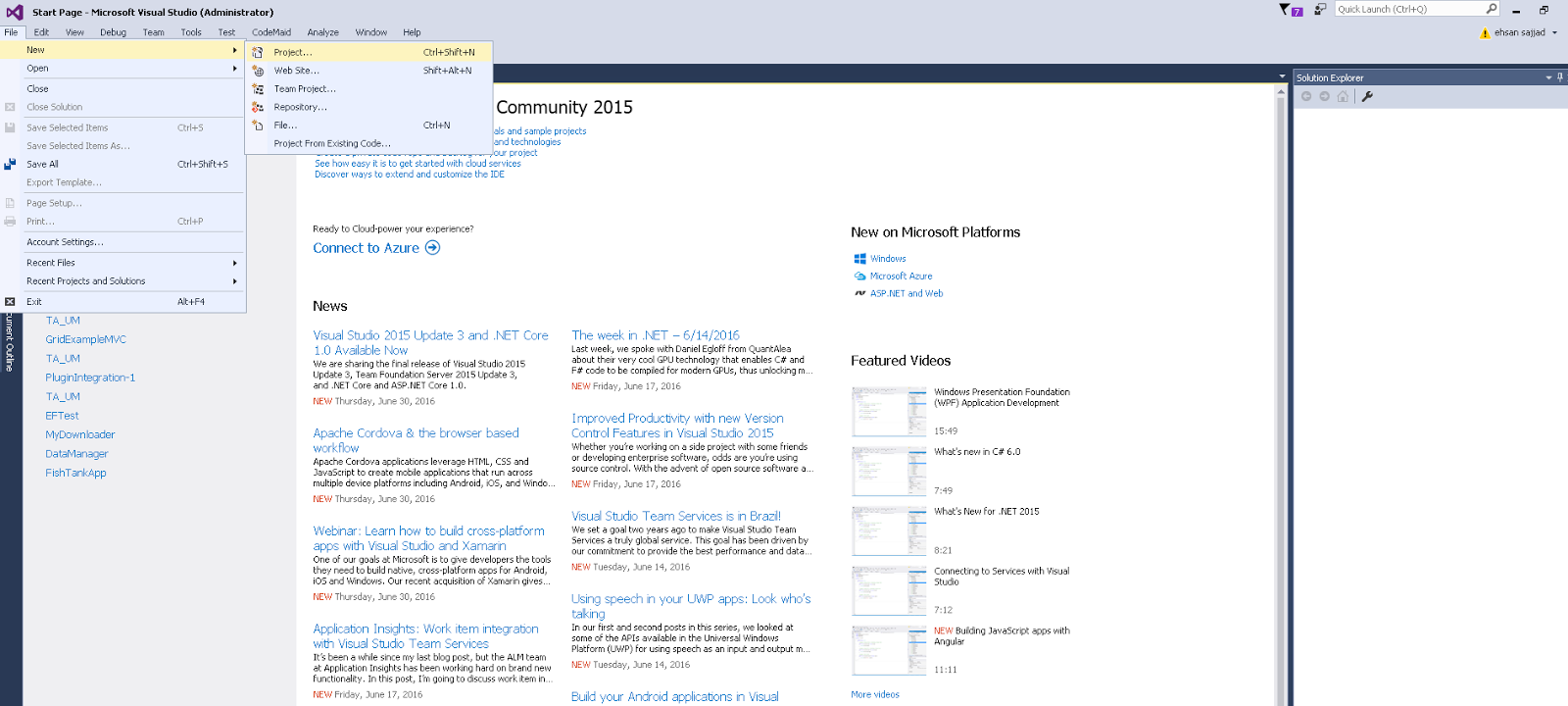Click the new Web Site icon

(x=258, y=71)
